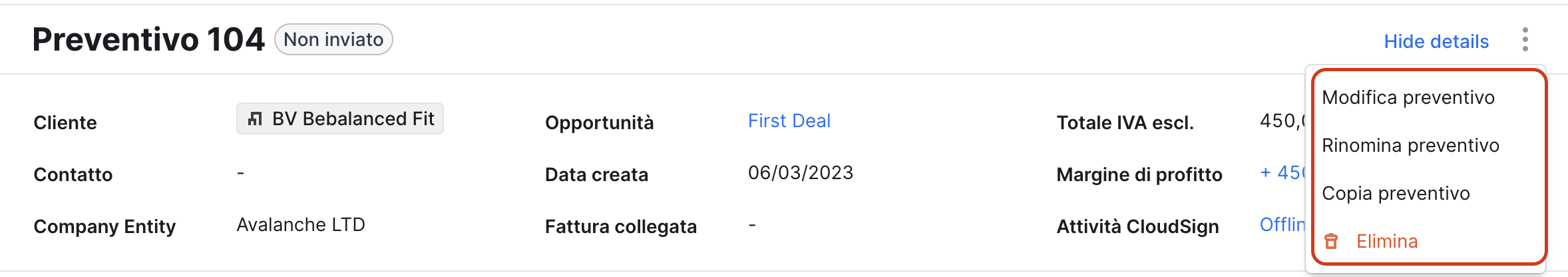Choose Rinomina preventivo in the dropdown
Image resolution: width=1568 pixels, height=277 pixels.
(1410, 145)
